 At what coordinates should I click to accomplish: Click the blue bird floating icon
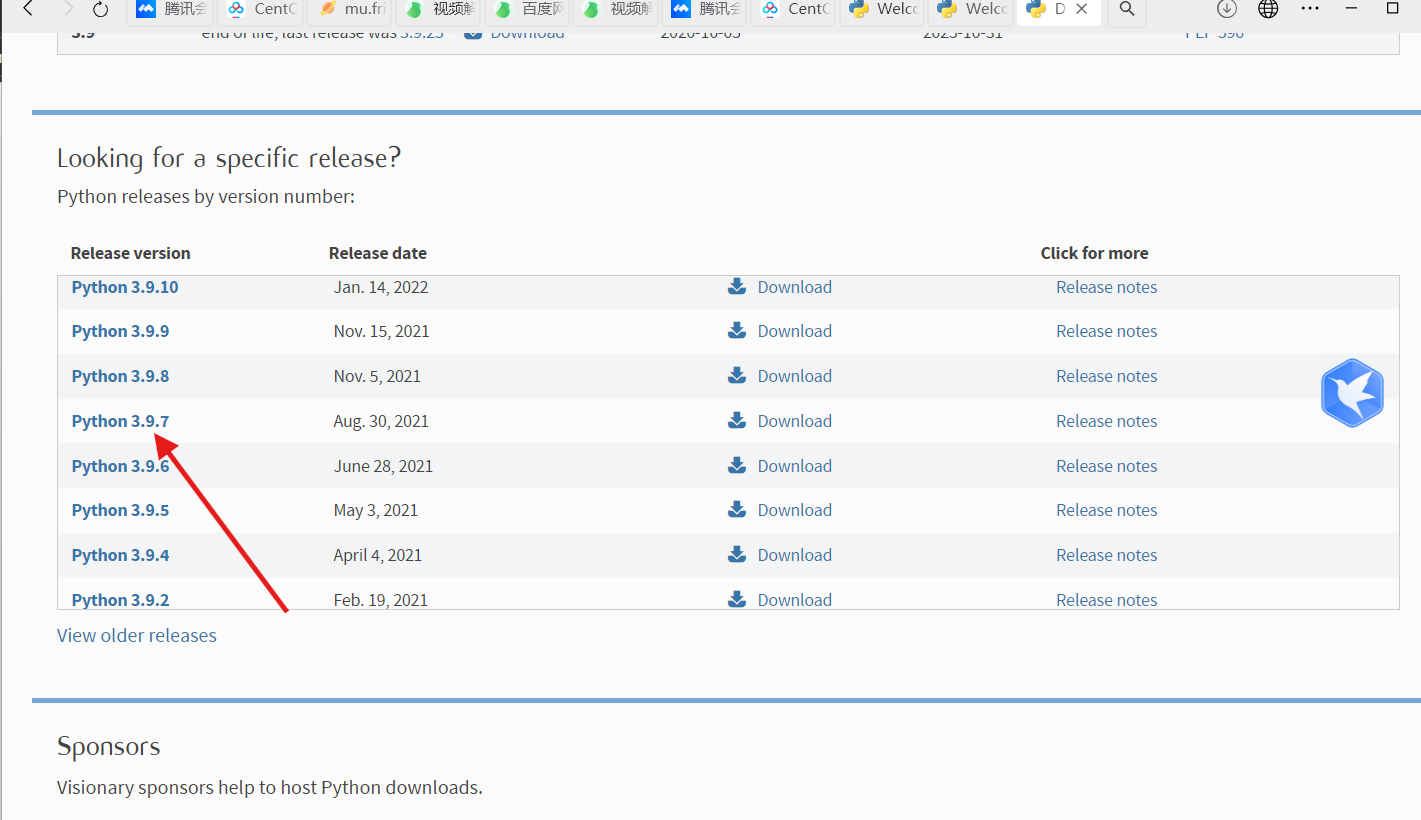click(1352, 393)
